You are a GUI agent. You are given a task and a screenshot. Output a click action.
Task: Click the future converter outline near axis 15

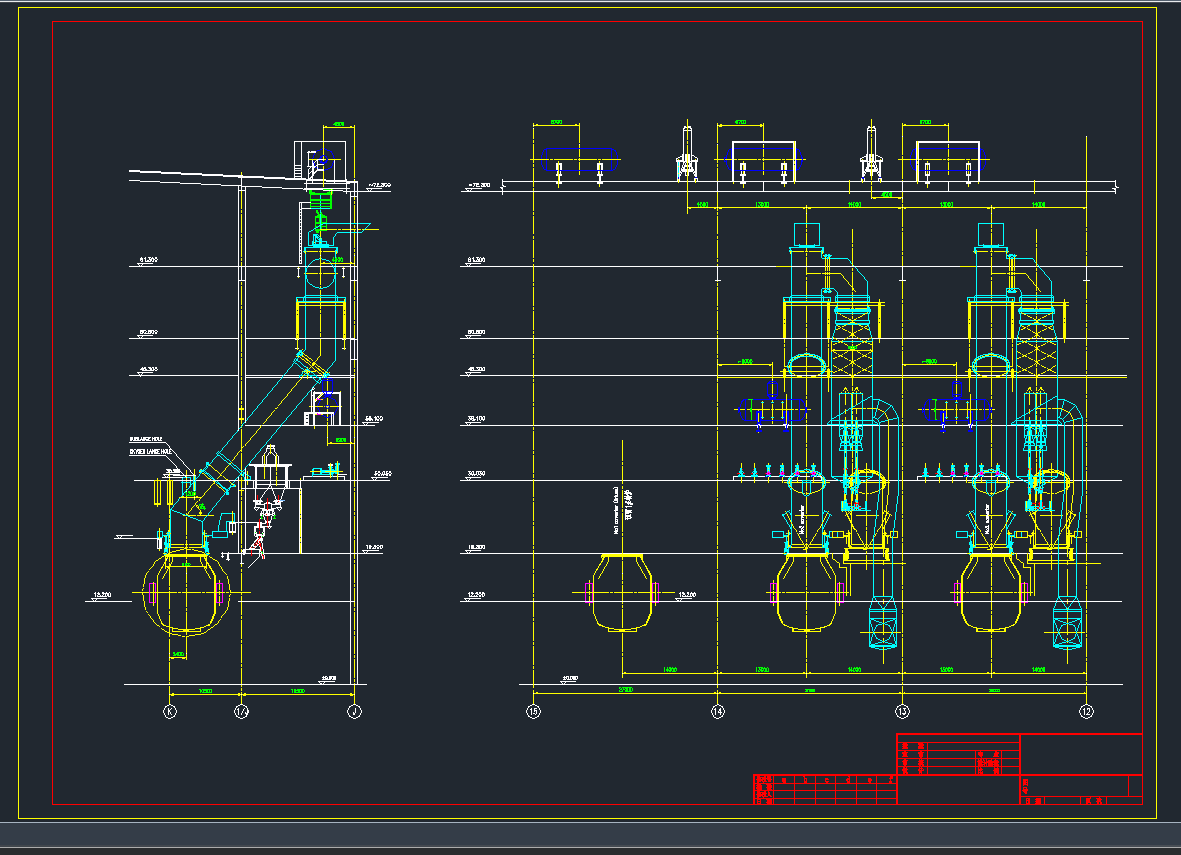point(621,593)
